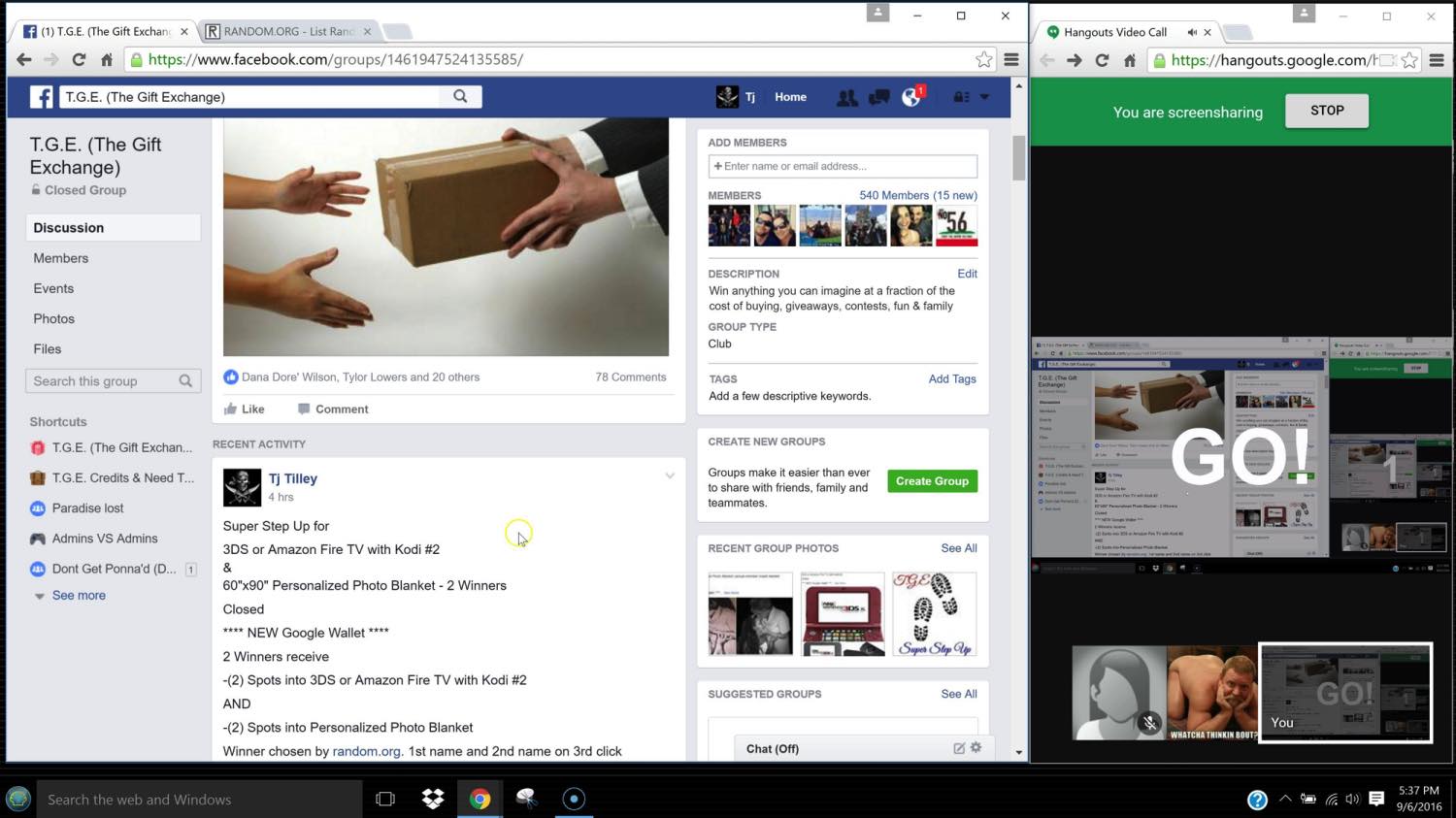Open the Members section in sidebar

(x=60, y=258)
